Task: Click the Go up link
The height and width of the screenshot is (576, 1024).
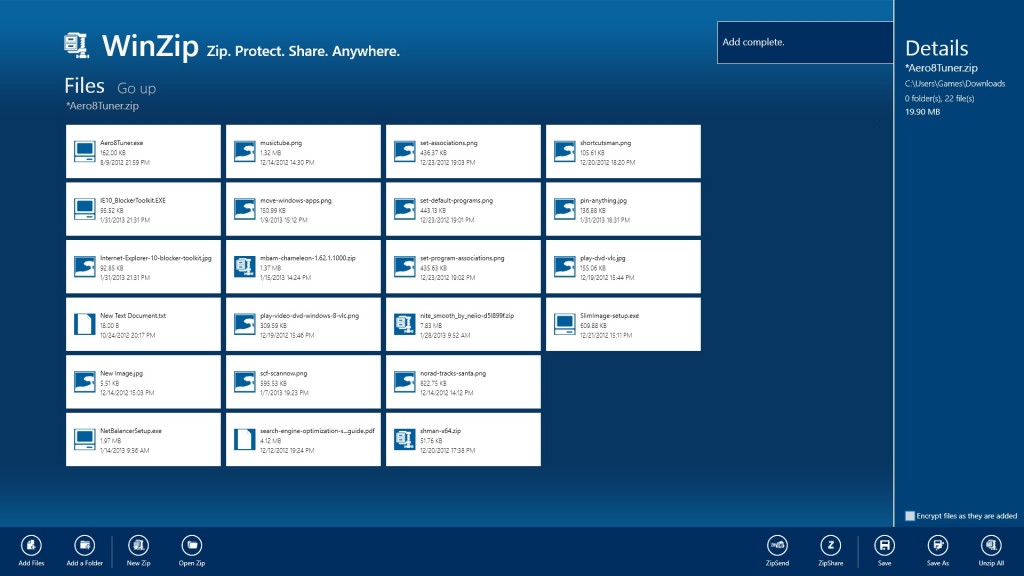Action: 136,88
